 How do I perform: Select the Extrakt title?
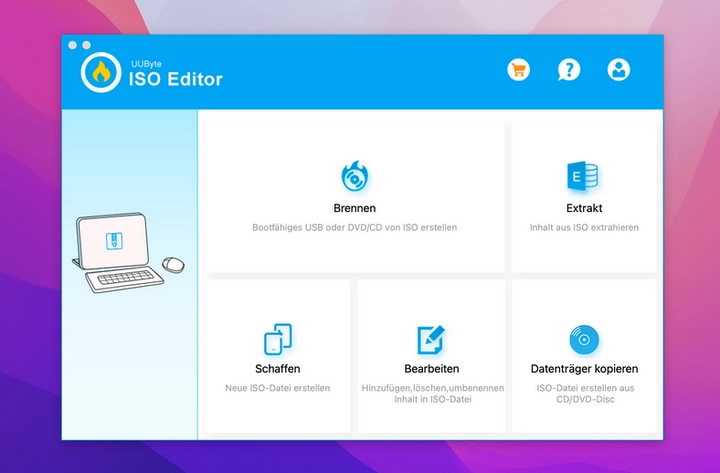pos(584,208)
